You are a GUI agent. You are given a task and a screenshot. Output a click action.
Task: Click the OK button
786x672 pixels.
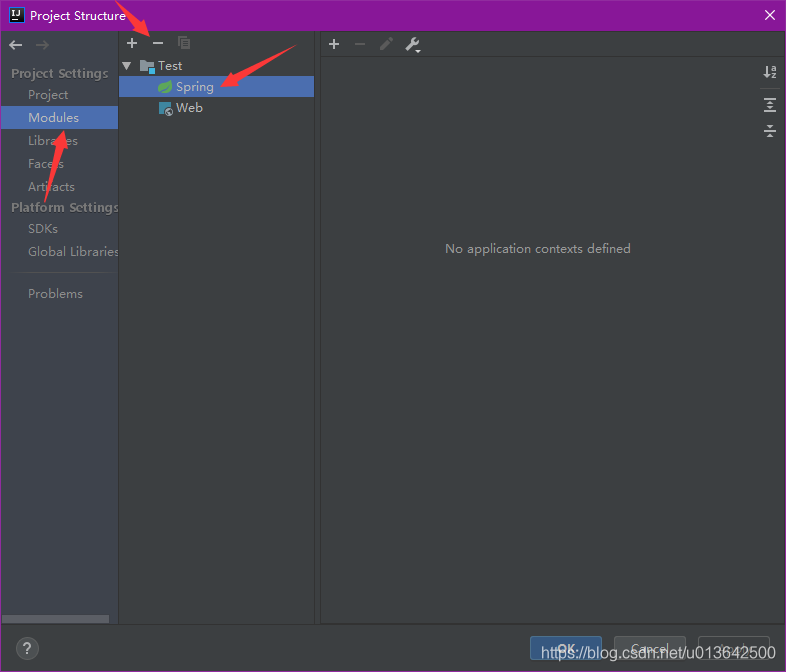click(x=566, y=648)
